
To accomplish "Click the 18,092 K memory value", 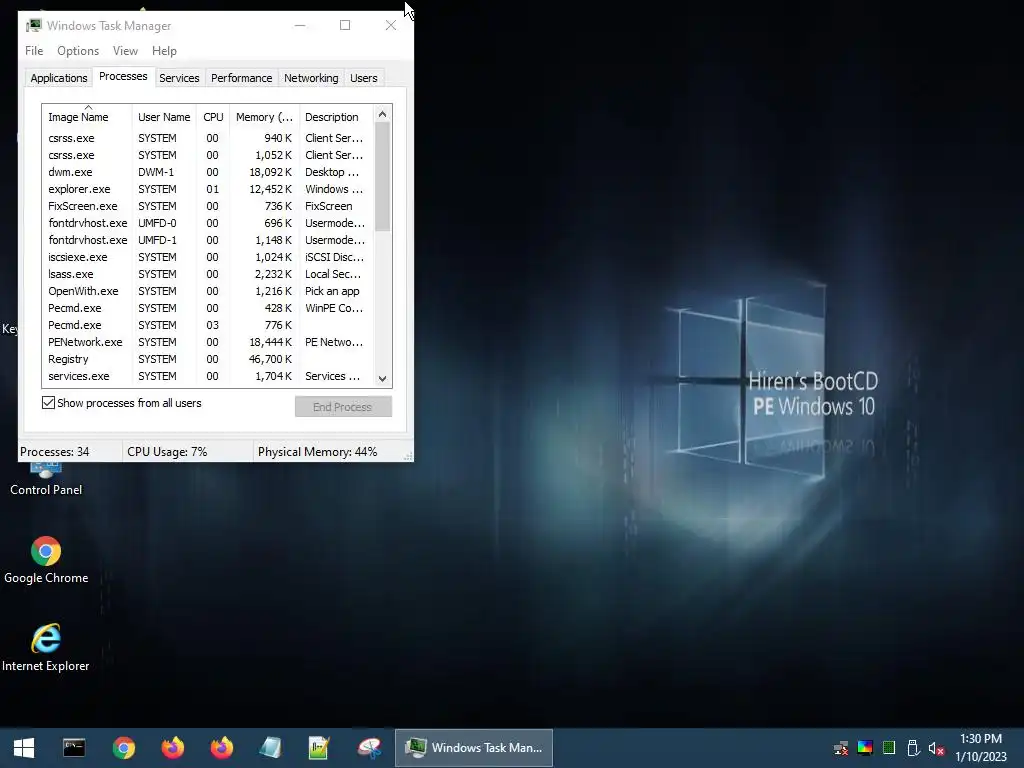I will tap(270, 172).
